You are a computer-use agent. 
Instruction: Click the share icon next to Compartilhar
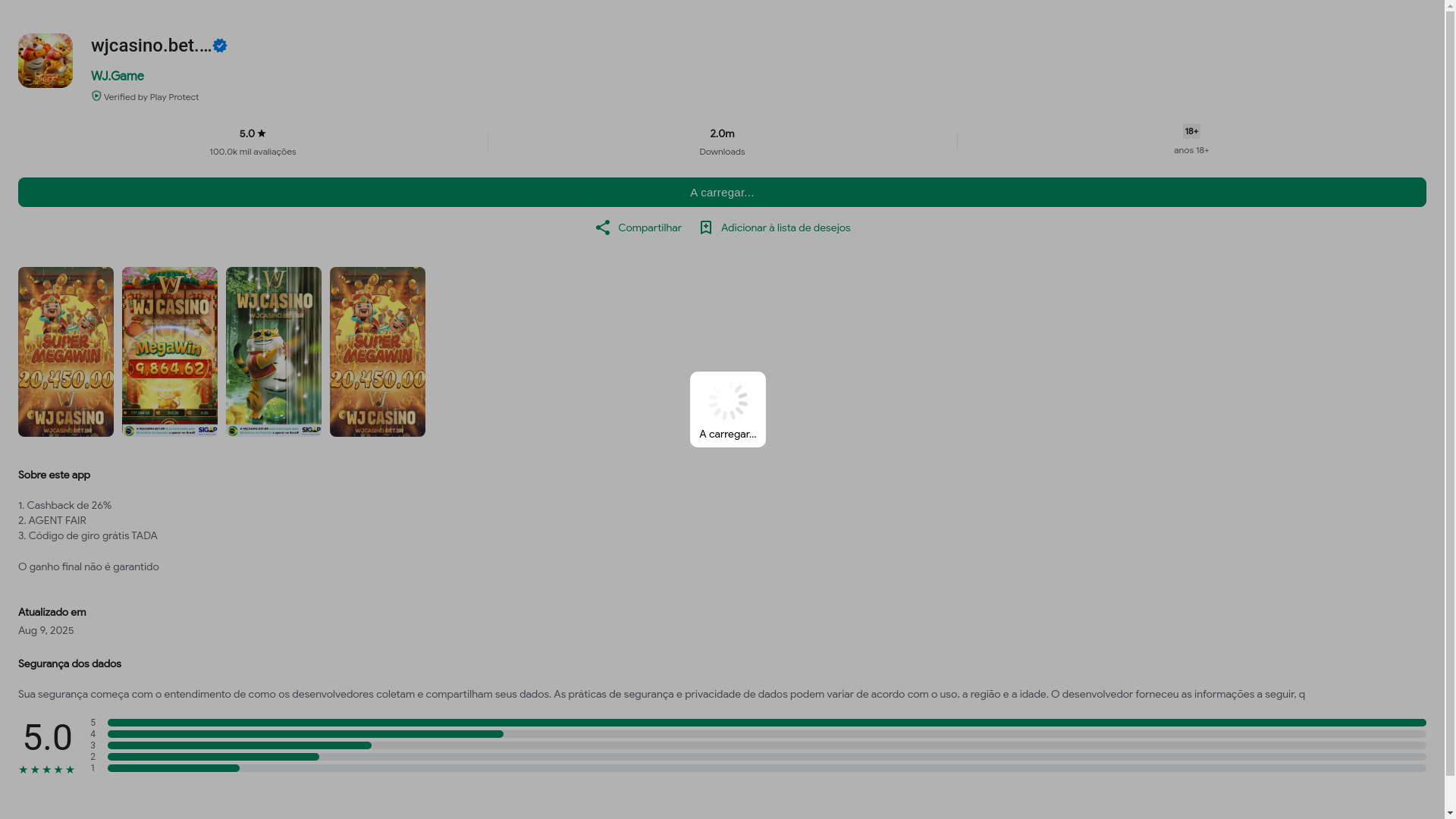coord(603,227)
